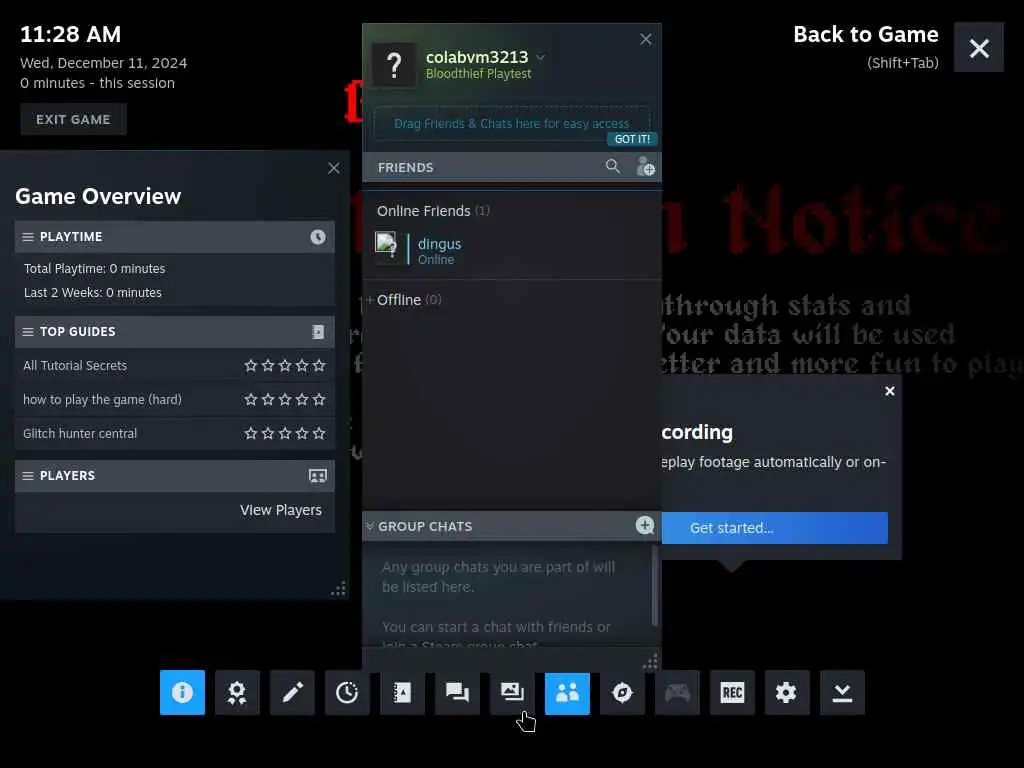
Task: Search friends with the magnifier icon
Action: tap(613, 167)
